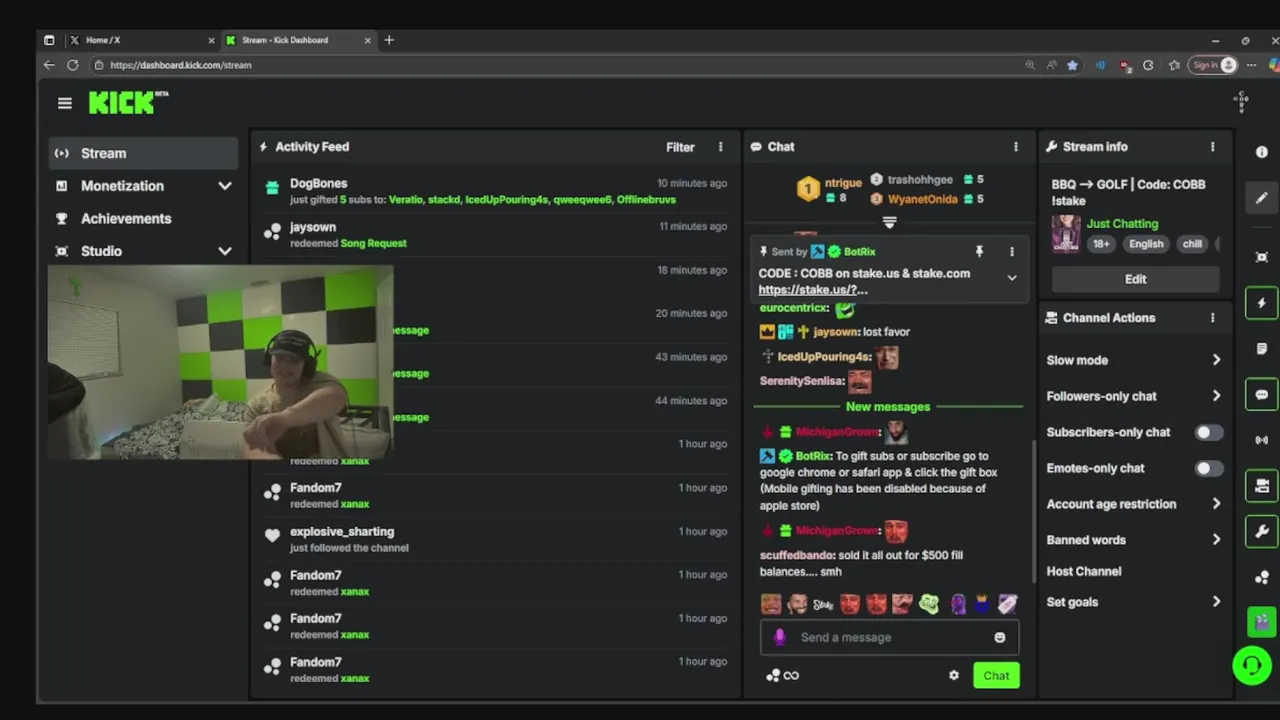Viewport: 1280px width, 720px height.
Task: Go back in the browser
Action: pyautogui.click(x=49, y=65)
